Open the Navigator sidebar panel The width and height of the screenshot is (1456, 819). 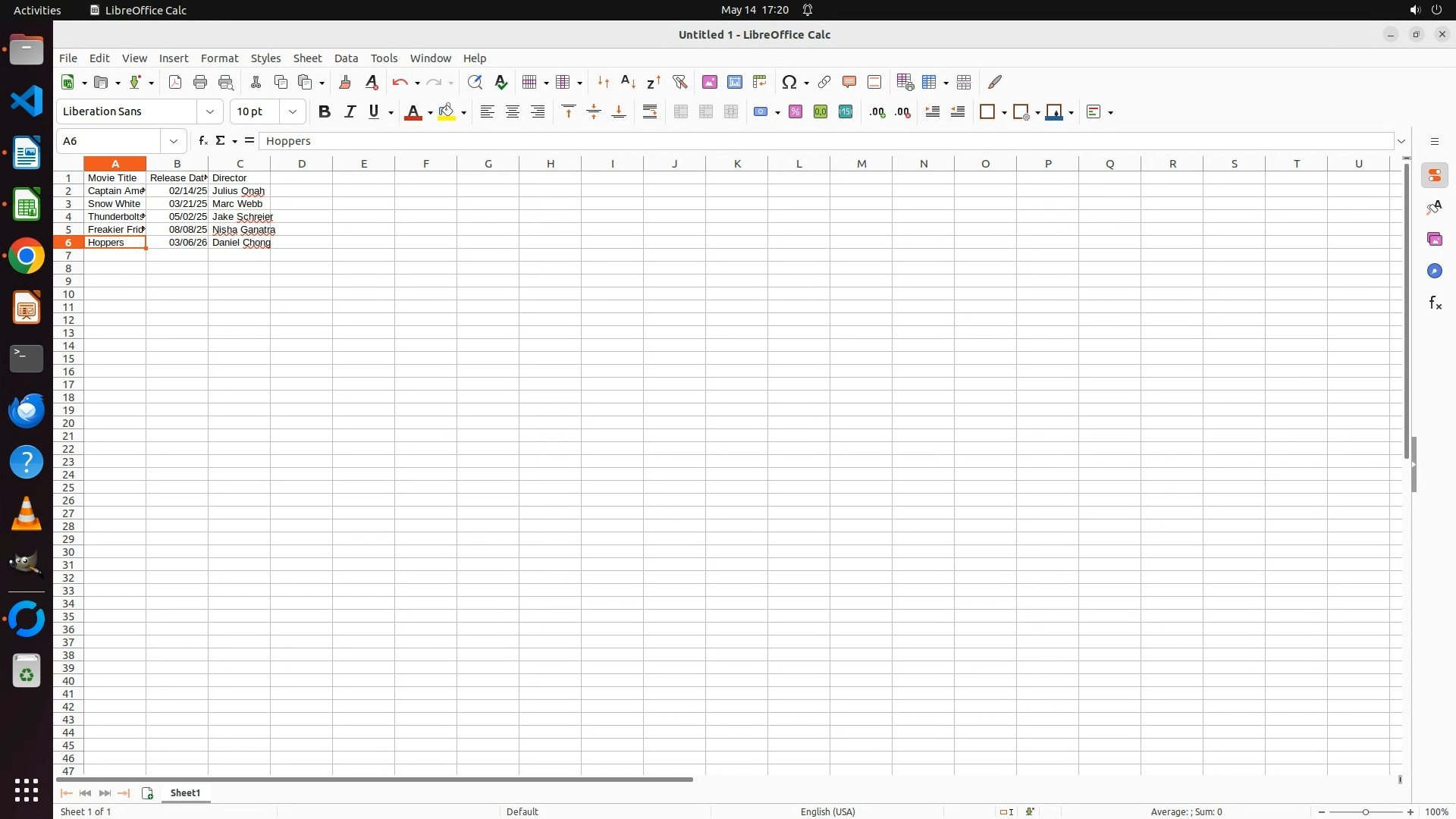pyautogui.click(x=1434, y=271)
